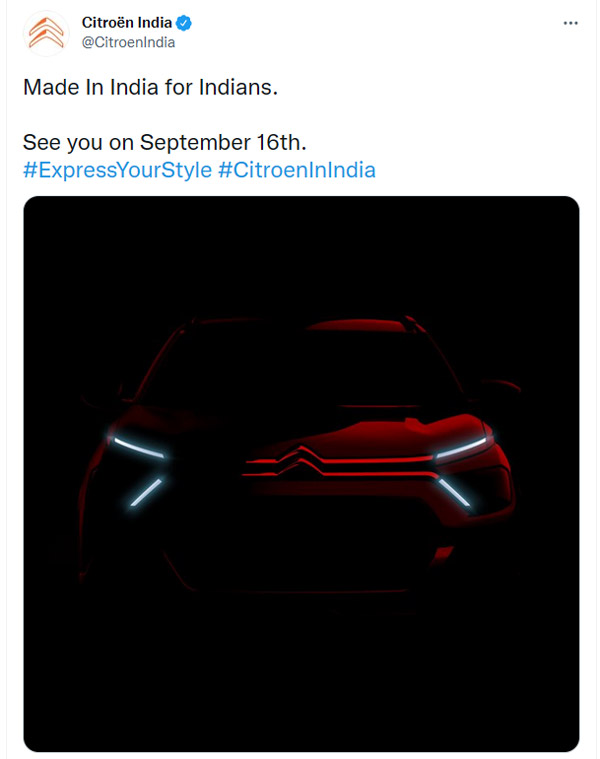Click the car's roof outline

[300, 323]
